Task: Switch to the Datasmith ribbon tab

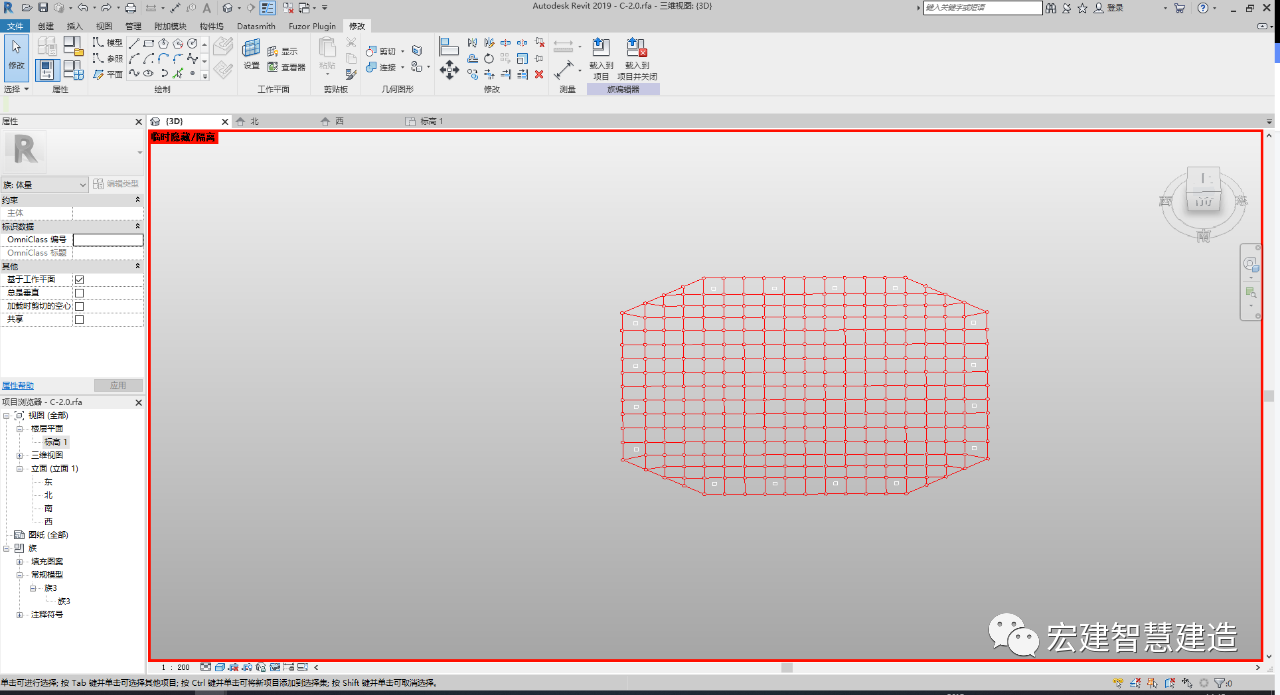Action: tap(256, 26)
